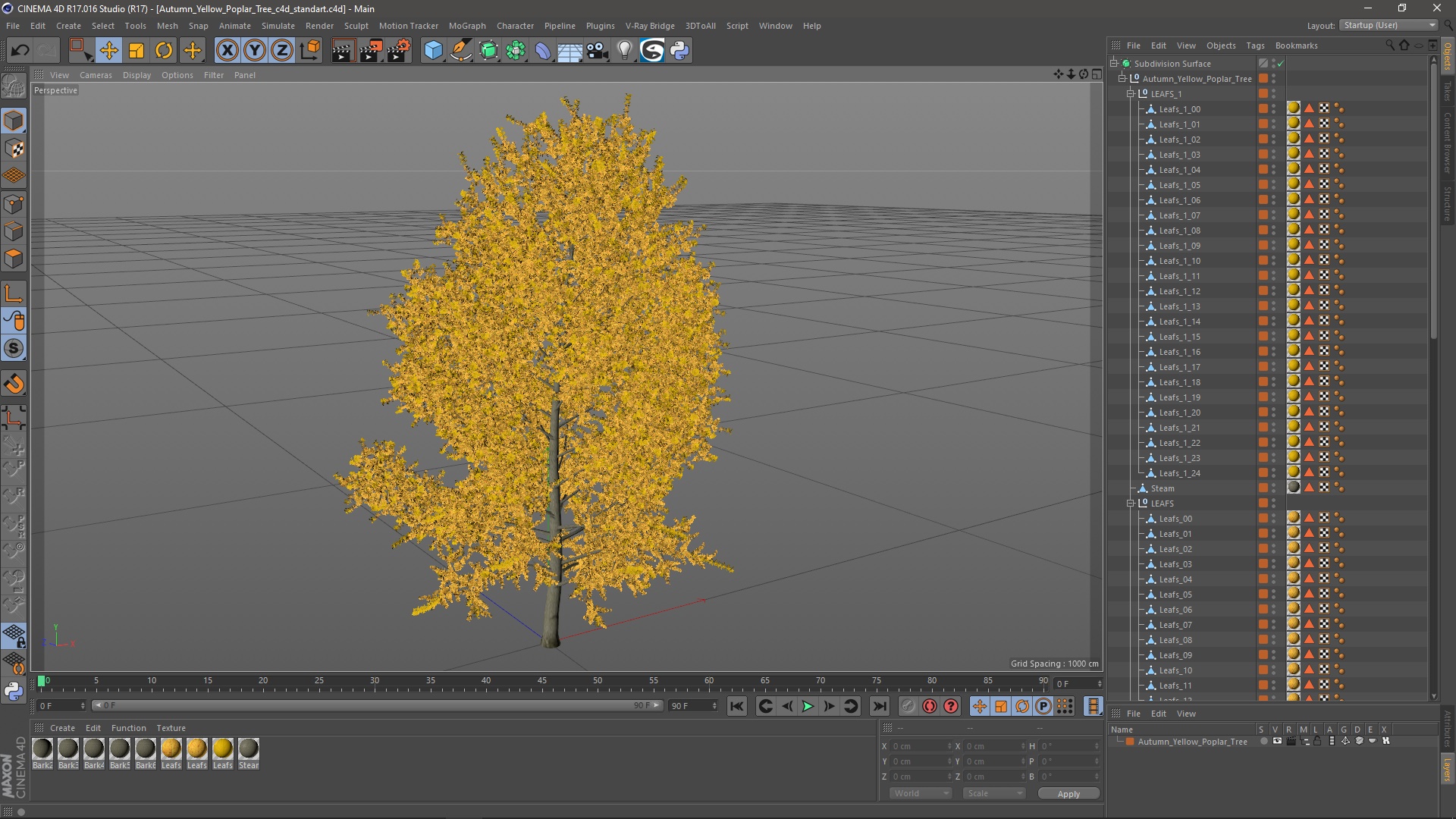Click the Python icon in left toolbar
Viewport: 1456px width, 819px height.
click(14, 691)
